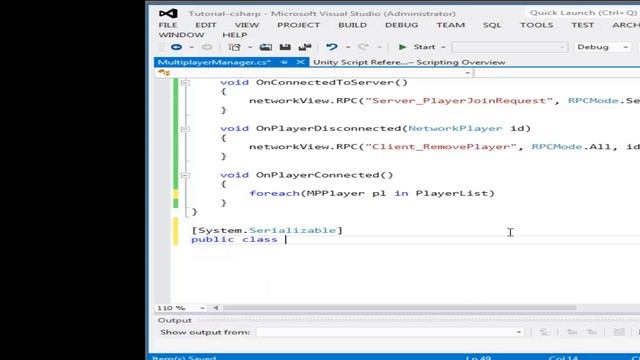Click PlayerList identifier in foreach line

(451, 193)
